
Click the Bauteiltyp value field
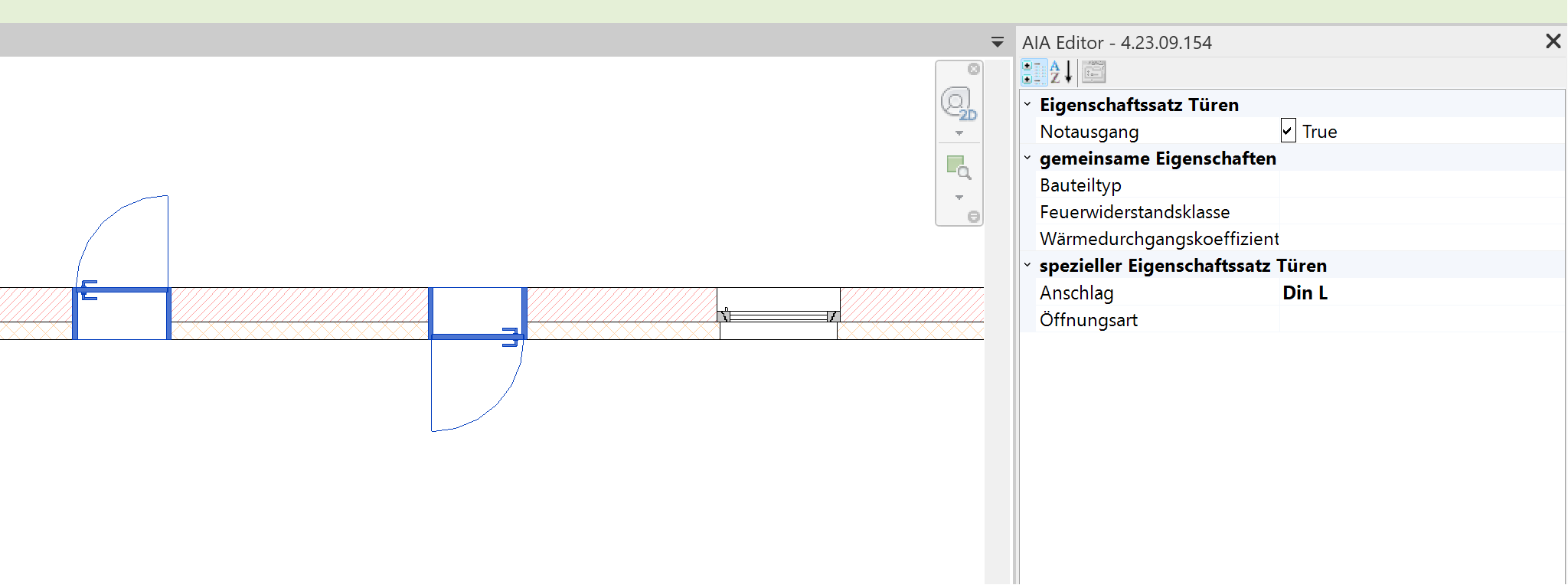pos(1421,185)
